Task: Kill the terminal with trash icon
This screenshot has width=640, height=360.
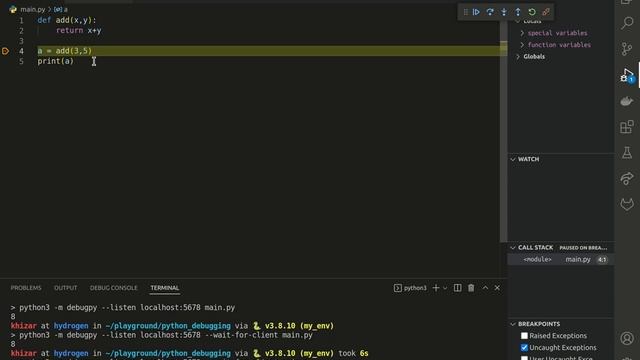Action: tap(471, 288)
